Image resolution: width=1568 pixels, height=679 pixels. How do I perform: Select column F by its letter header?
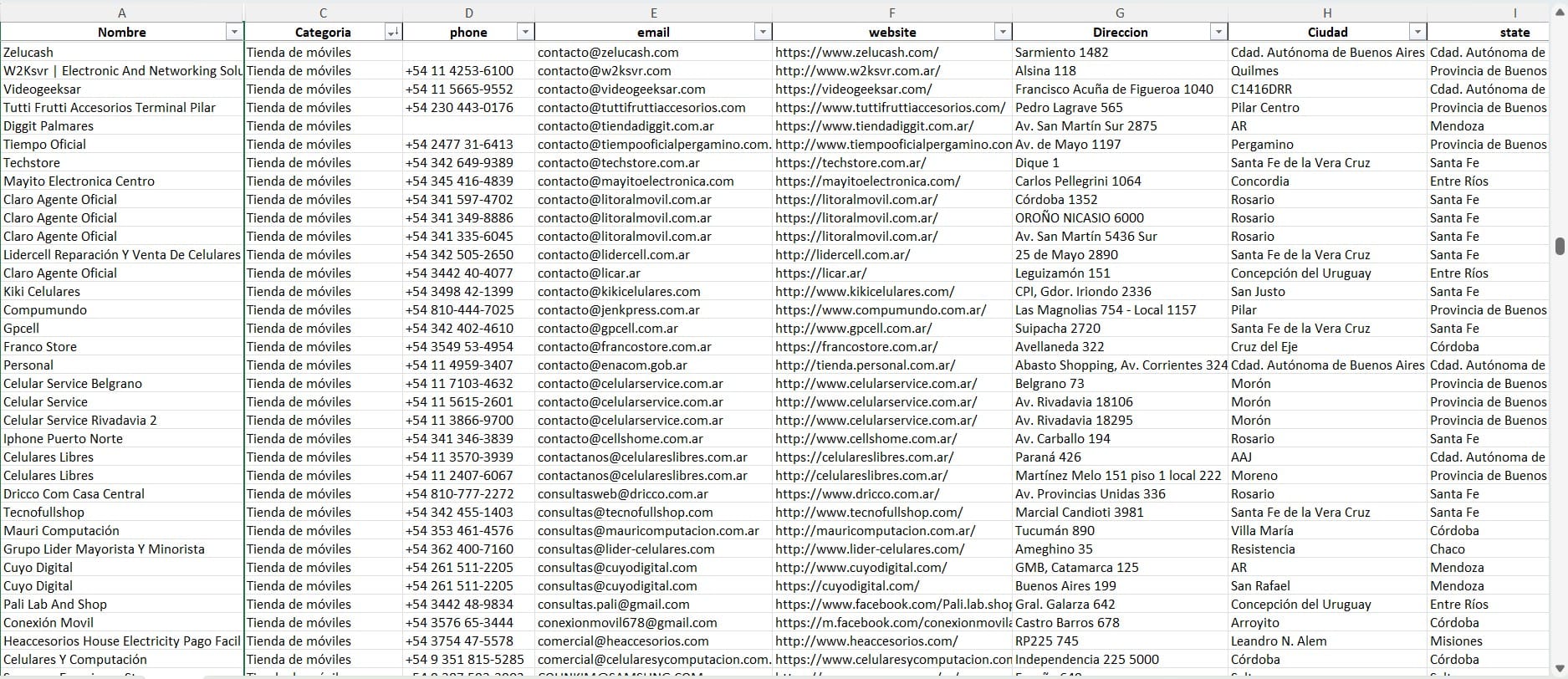point(892,13)
